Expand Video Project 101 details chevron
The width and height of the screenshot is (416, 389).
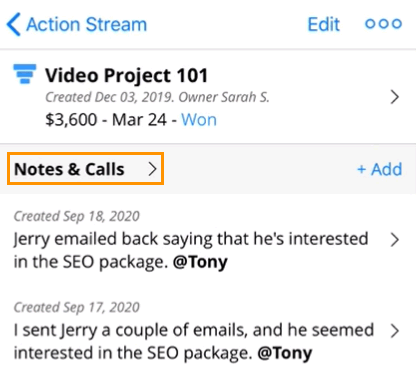(395, 97)
